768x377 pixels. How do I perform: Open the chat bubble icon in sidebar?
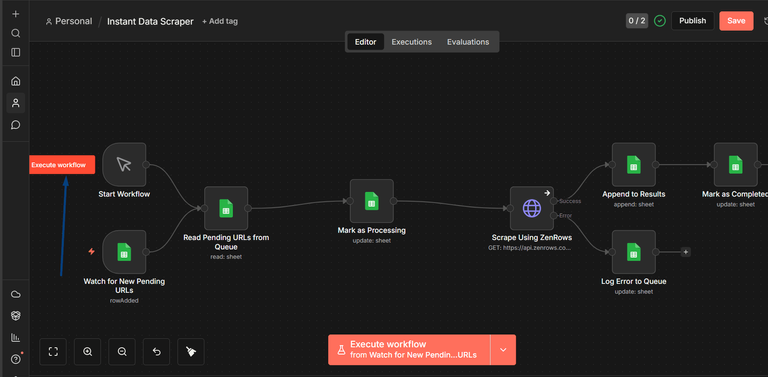16,125
